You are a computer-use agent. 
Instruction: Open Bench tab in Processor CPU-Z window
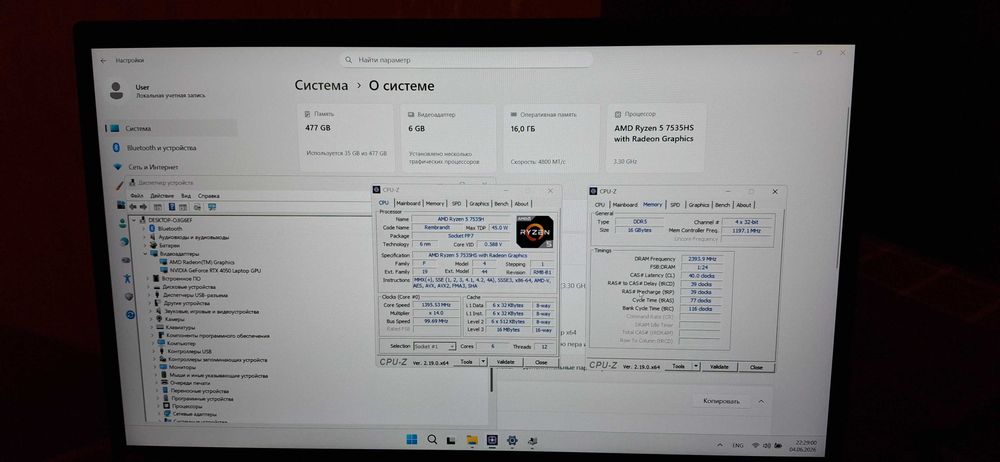click(501, 204)
